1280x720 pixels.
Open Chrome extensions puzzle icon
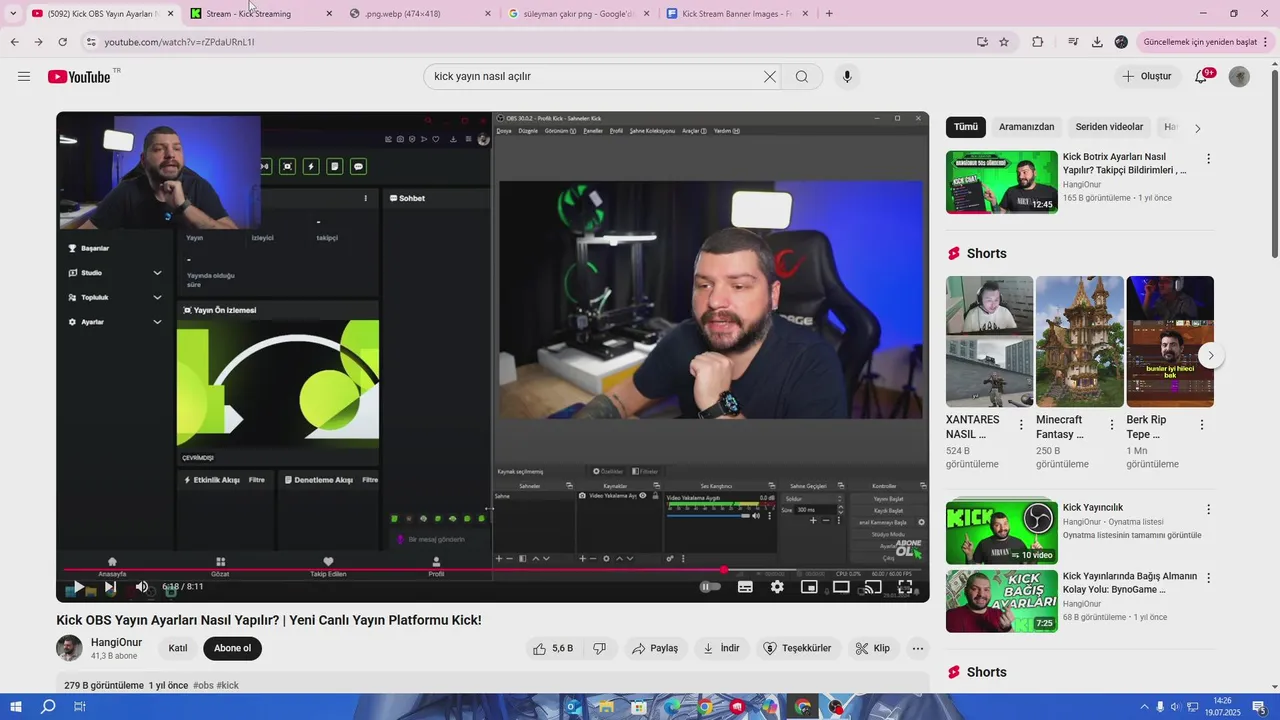pos(1037,42)
